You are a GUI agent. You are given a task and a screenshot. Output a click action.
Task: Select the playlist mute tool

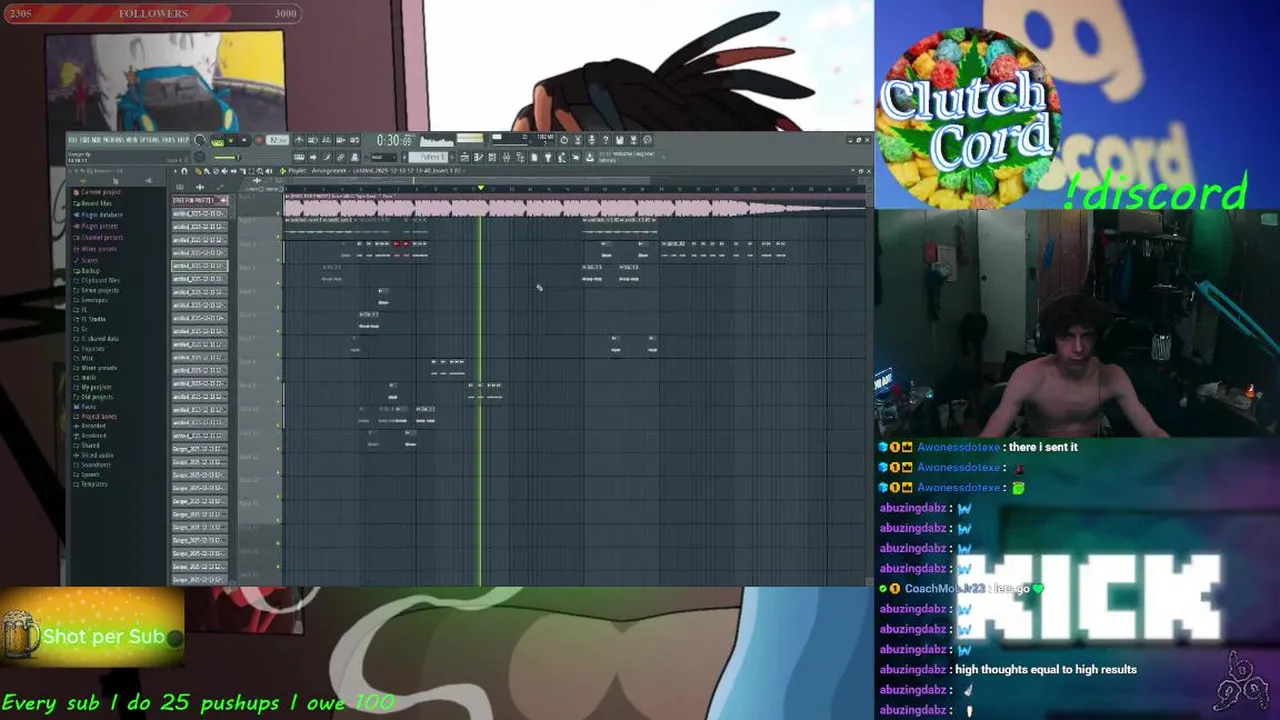[x=225, y=171]
